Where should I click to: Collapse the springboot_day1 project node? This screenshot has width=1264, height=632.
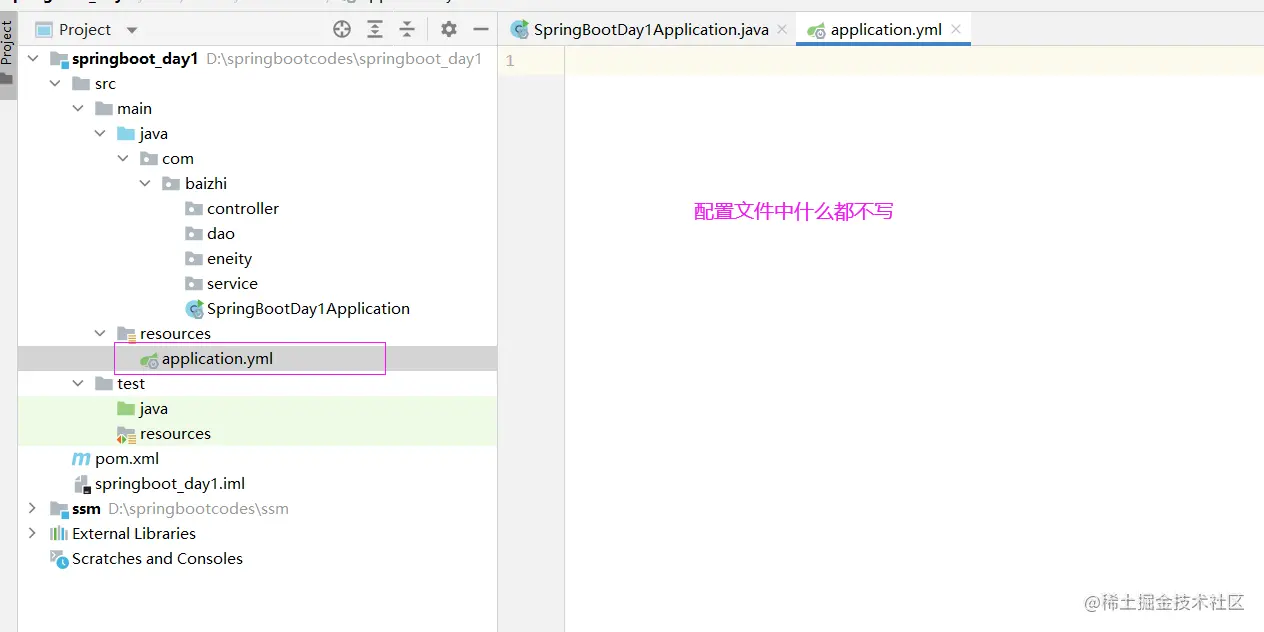33,58
